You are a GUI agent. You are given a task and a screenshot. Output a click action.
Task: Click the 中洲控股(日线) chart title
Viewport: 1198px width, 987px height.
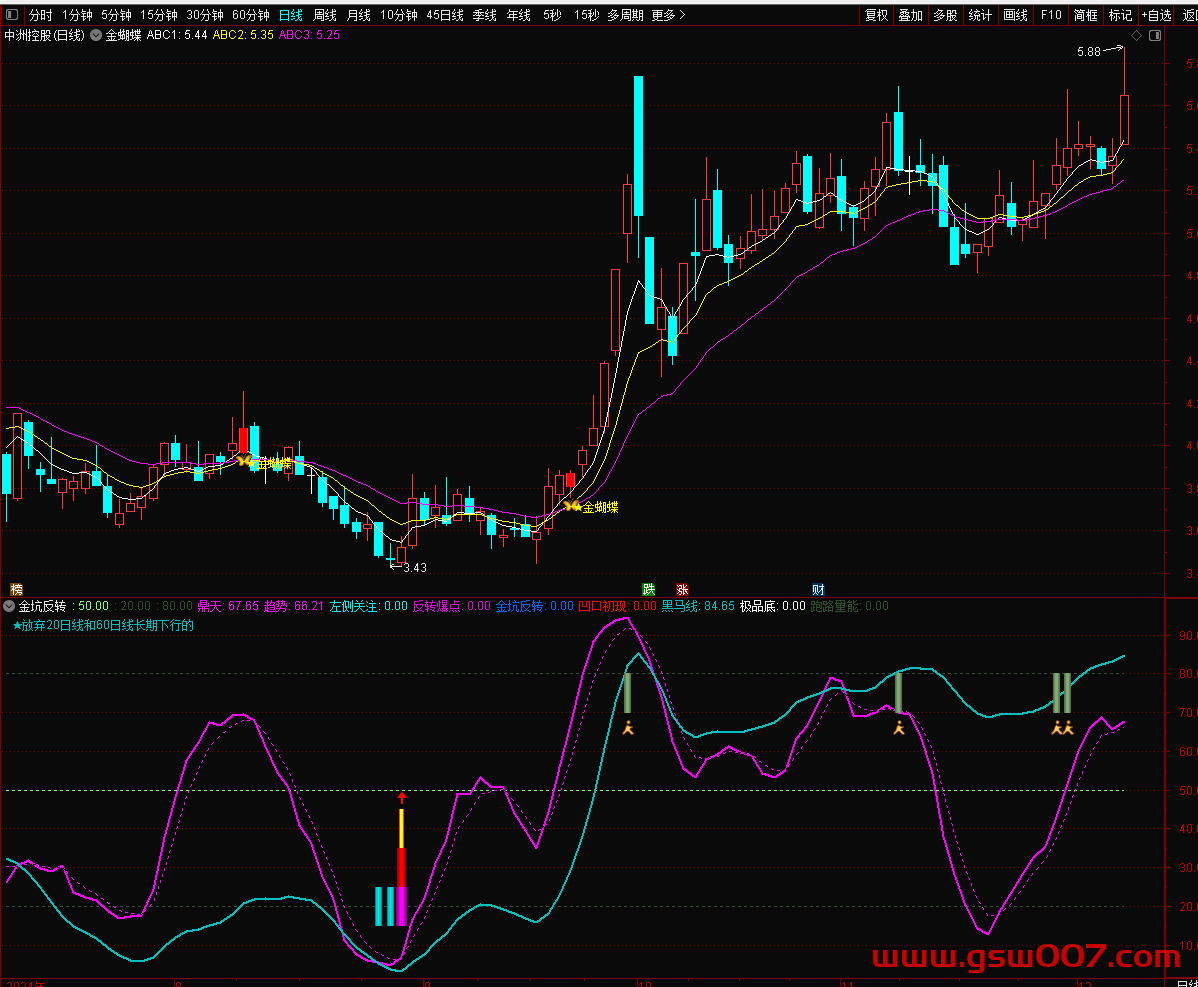tap(44, 35)
